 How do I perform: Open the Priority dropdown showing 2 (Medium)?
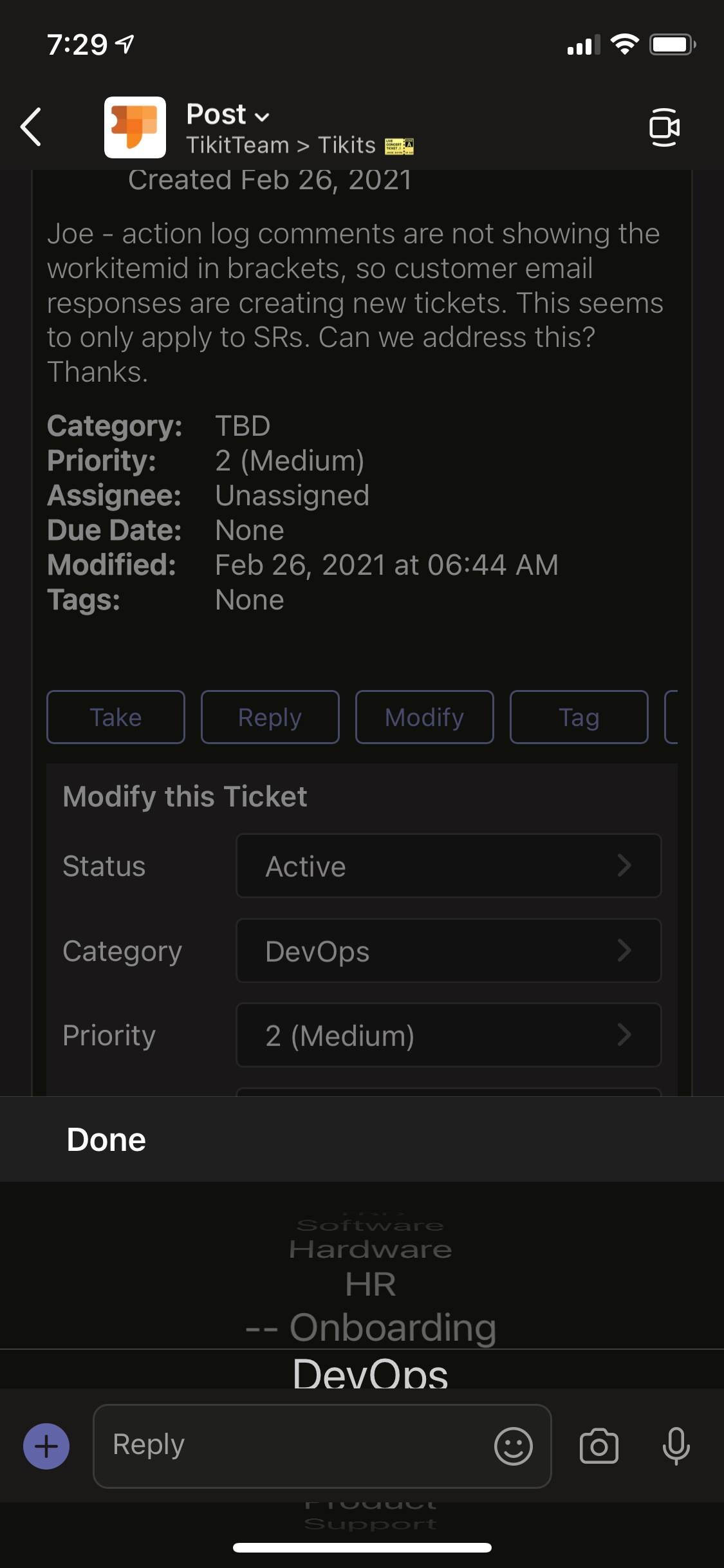449,1036
